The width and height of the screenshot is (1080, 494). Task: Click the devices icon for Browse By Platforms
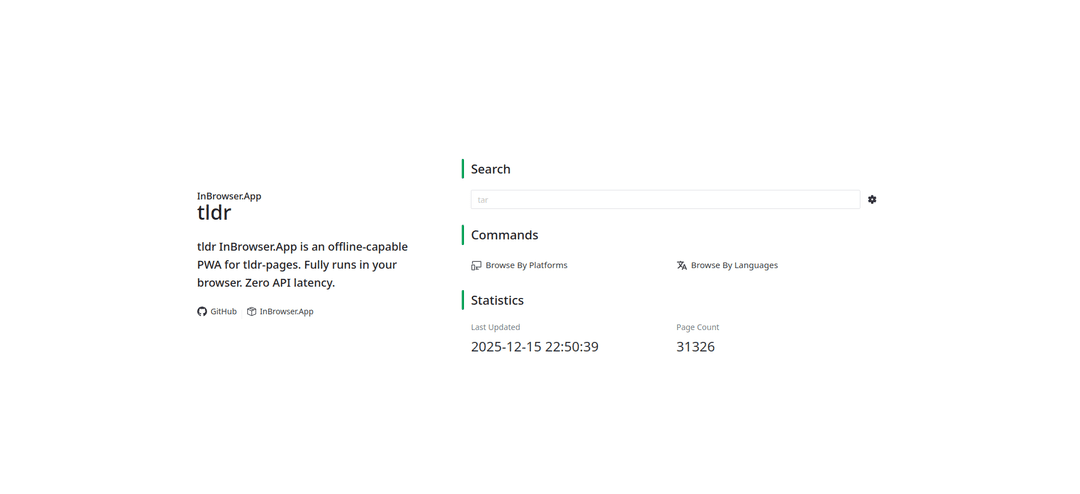(476, 266)
